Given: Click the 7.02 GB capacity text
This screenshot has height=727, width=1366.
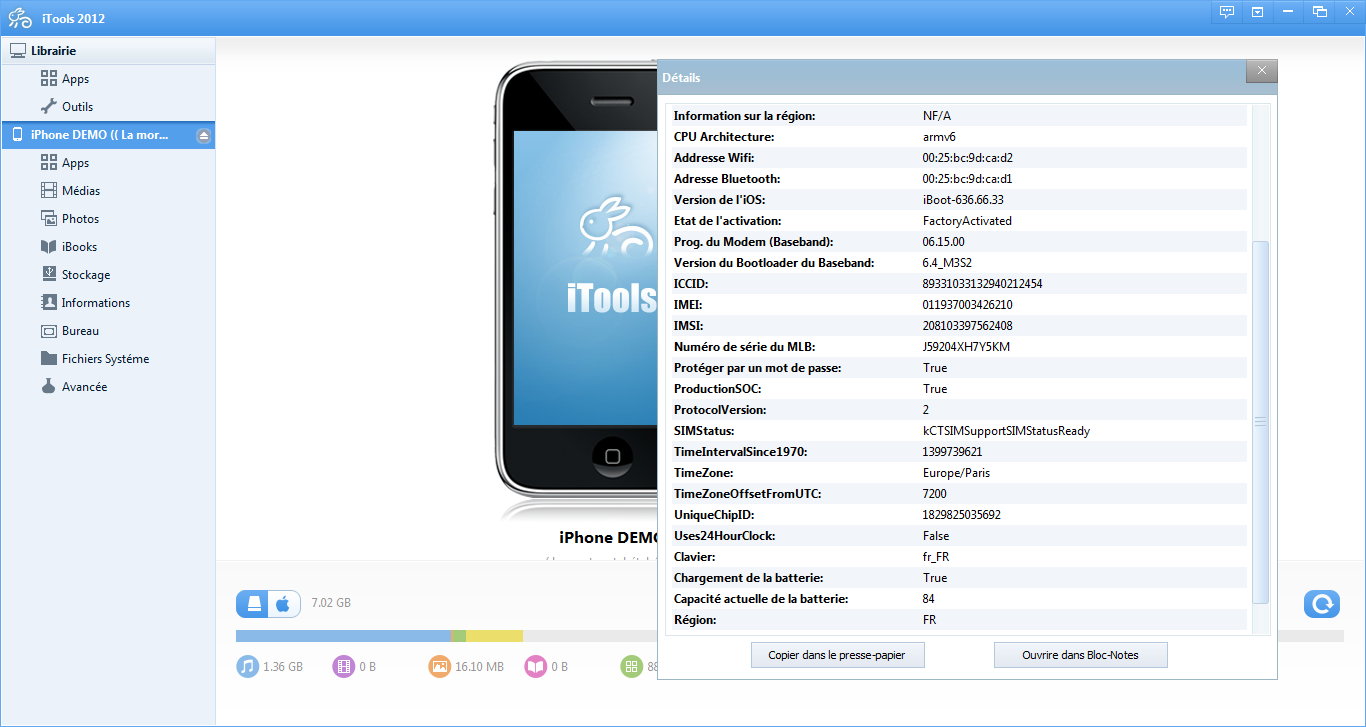Looking at the screenshot, I should tap(331, 603).
